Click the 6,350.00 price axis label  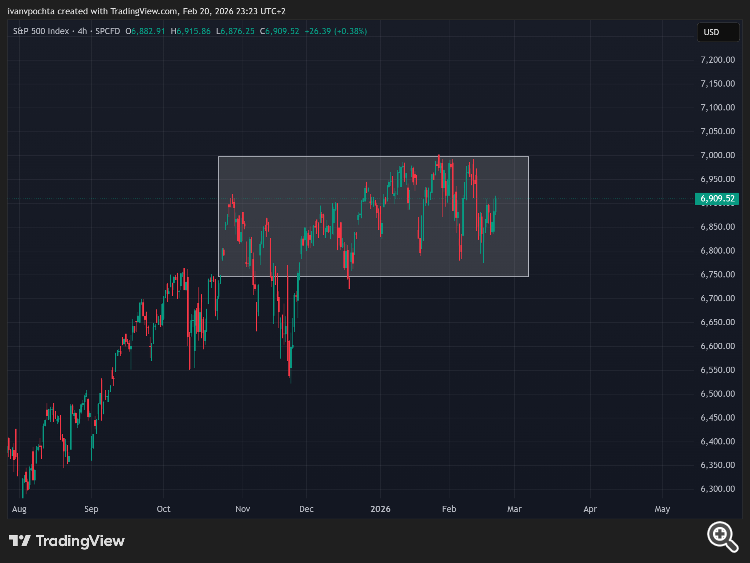717,465
